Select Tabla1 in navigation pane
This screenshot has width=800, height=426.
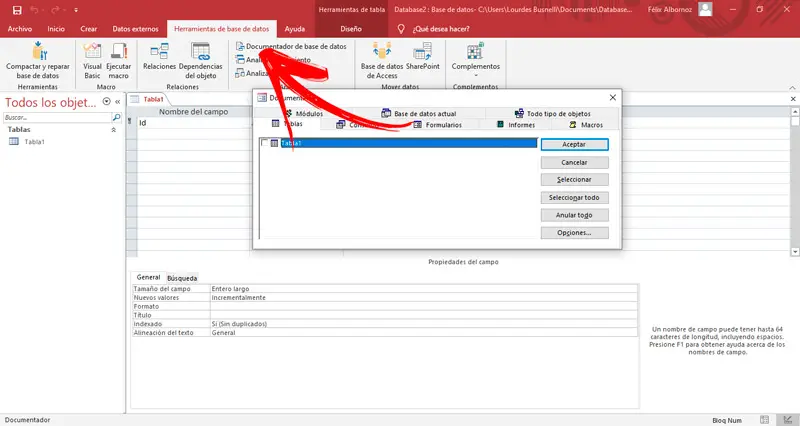tap(34, 142)
